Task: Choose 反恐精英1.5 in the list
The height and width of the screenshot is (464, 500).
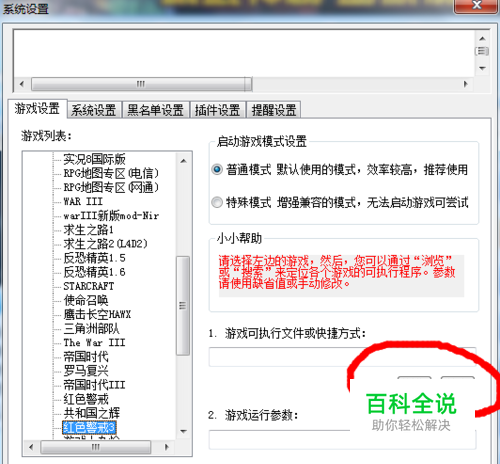Action: click(x=95, y=258)
